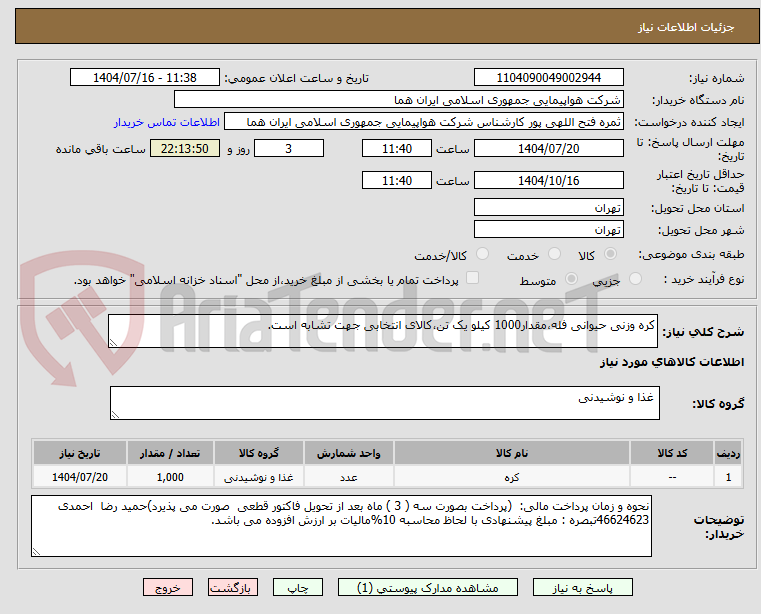Select the کالا radio button
Screen dimensions: 761x614
point(610,254)
